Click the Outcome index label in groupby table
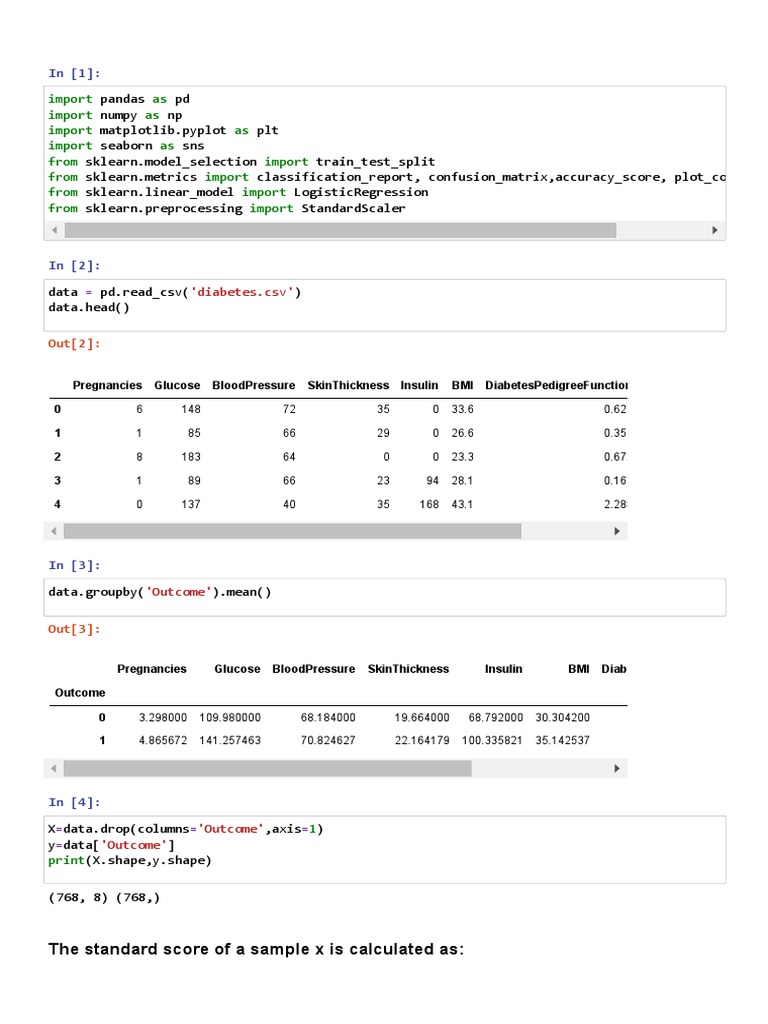This screenshot has width=768, height=1024. 80,692
